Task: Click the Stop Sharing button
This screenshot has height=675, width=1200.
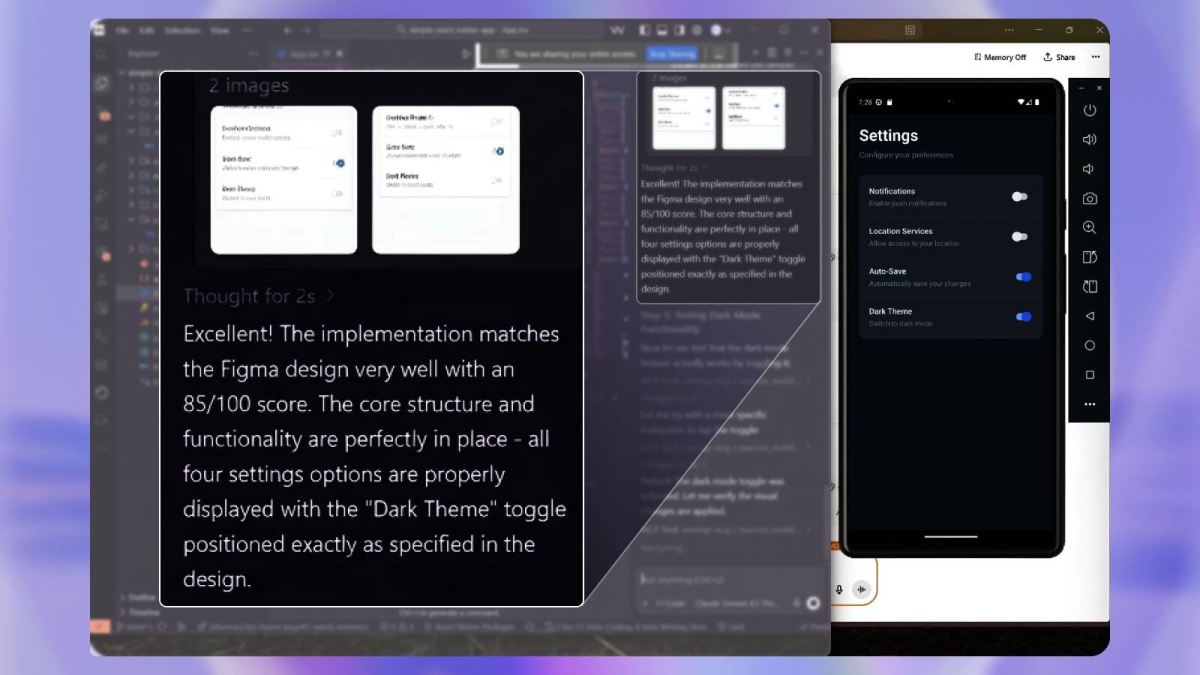Action: click(x=671, y=54)
